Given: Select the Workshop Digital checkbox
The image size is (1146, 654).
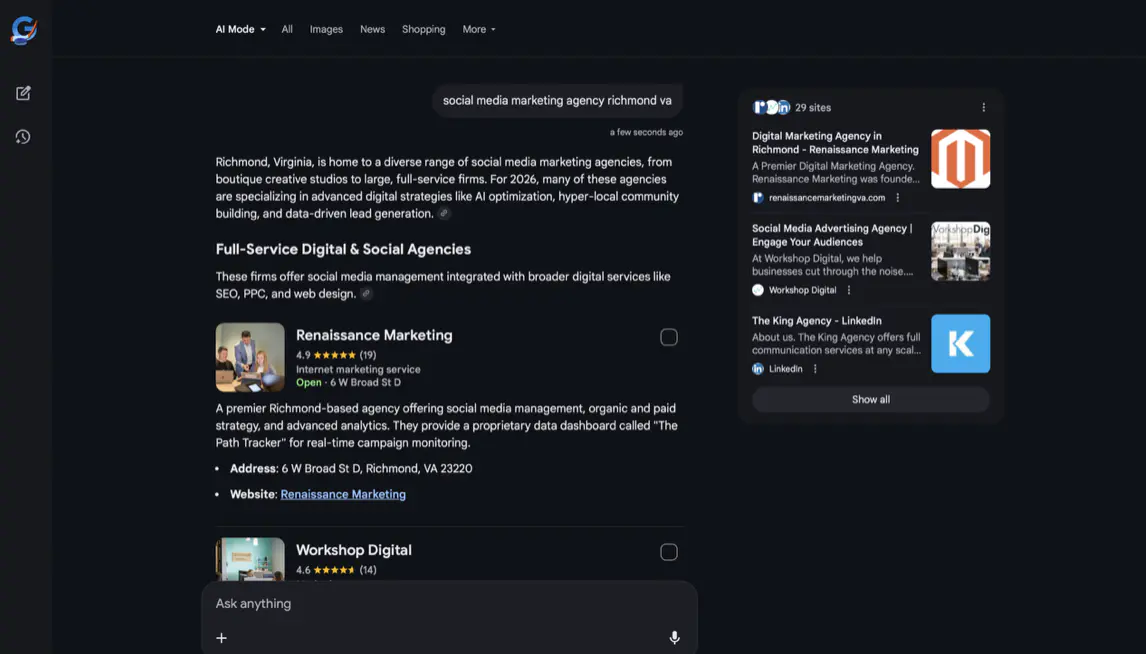Looking at the screenshot, I should point(668,551).
